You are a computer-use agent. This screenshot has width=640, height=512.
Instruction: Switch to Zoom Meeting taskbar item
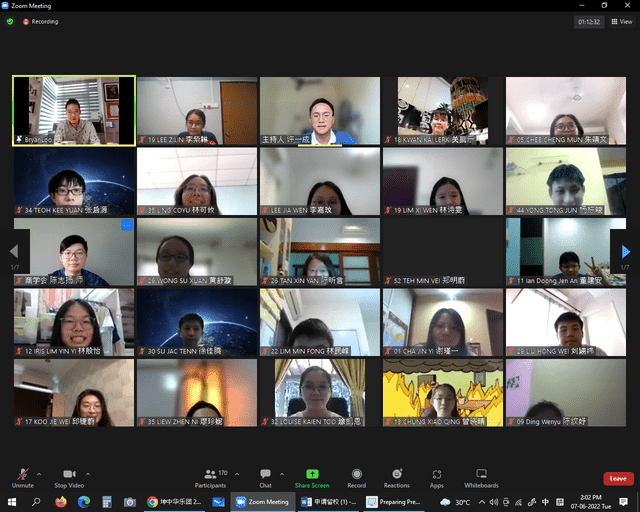(x=263, y=502)
